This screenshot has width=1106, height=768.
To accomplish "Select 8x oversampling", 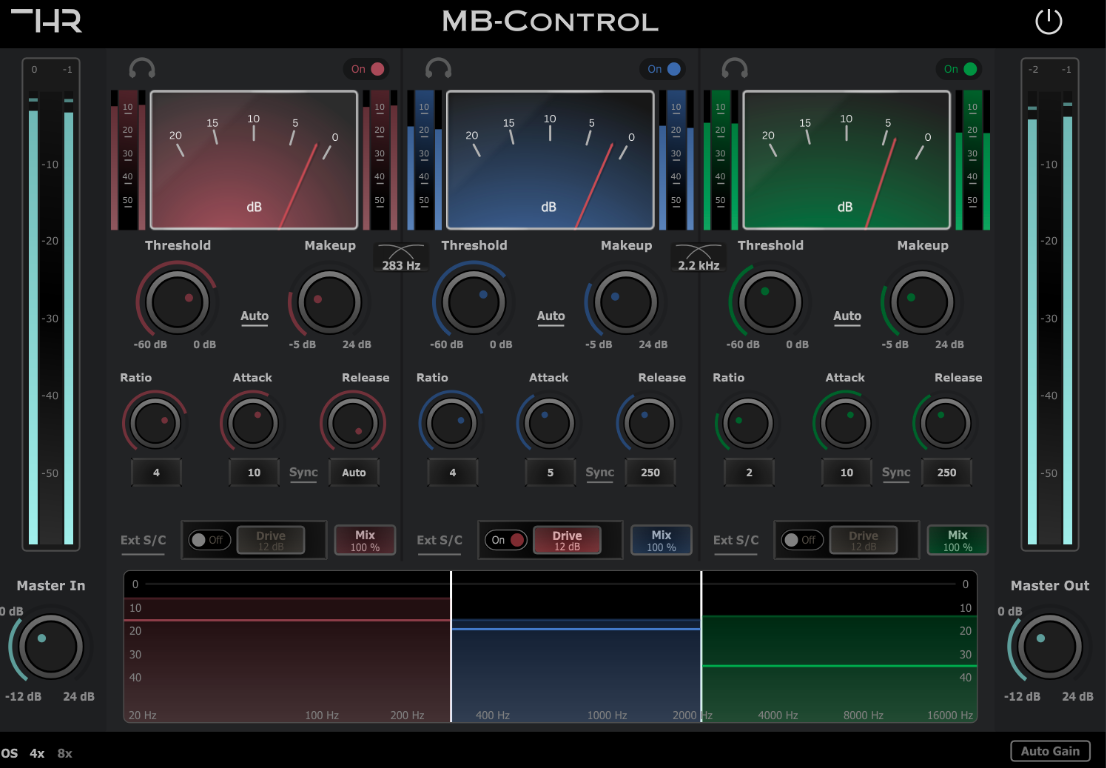I will click(x=65, y=753).
